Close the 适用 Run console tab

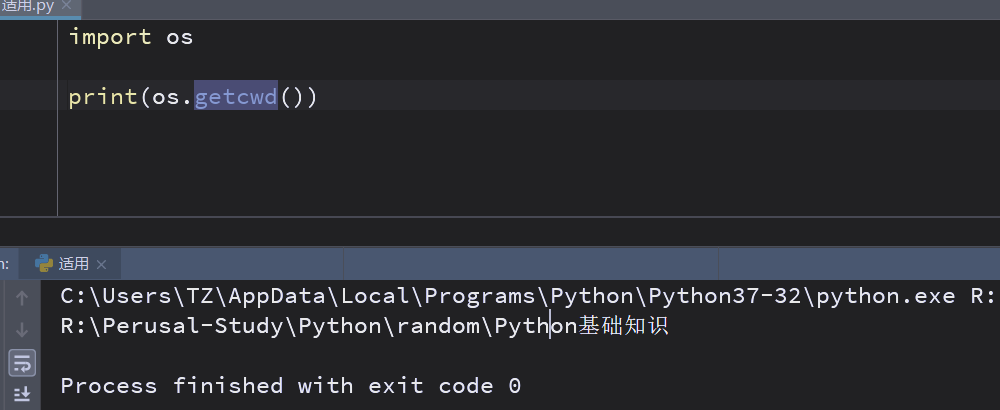pos(103,264)
